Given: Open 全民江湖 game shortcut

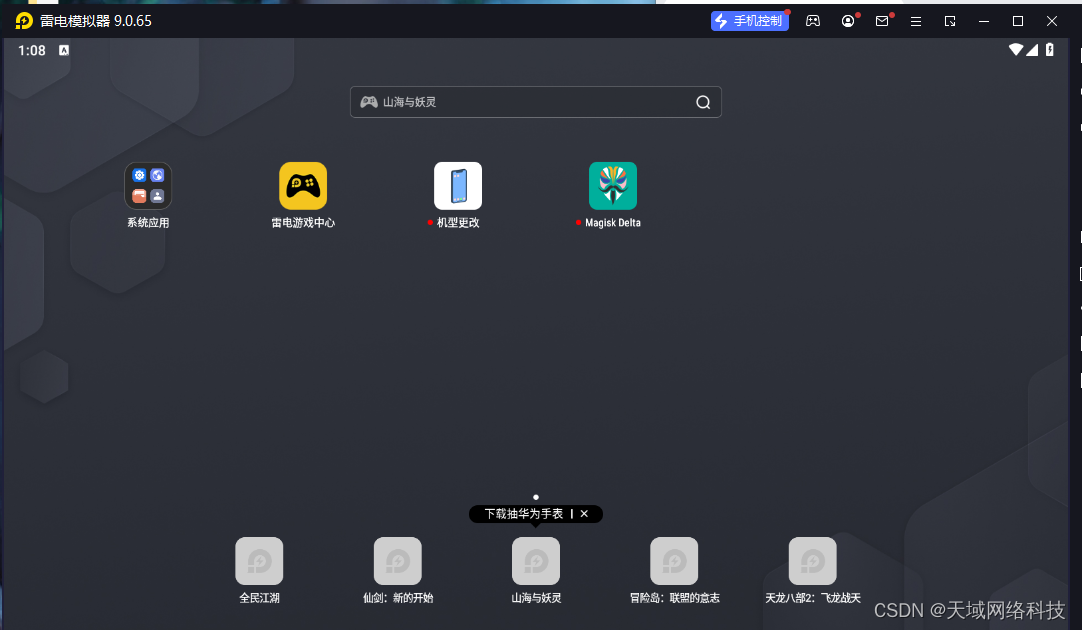Looking at the screenshot, I should tap(259, 561).
